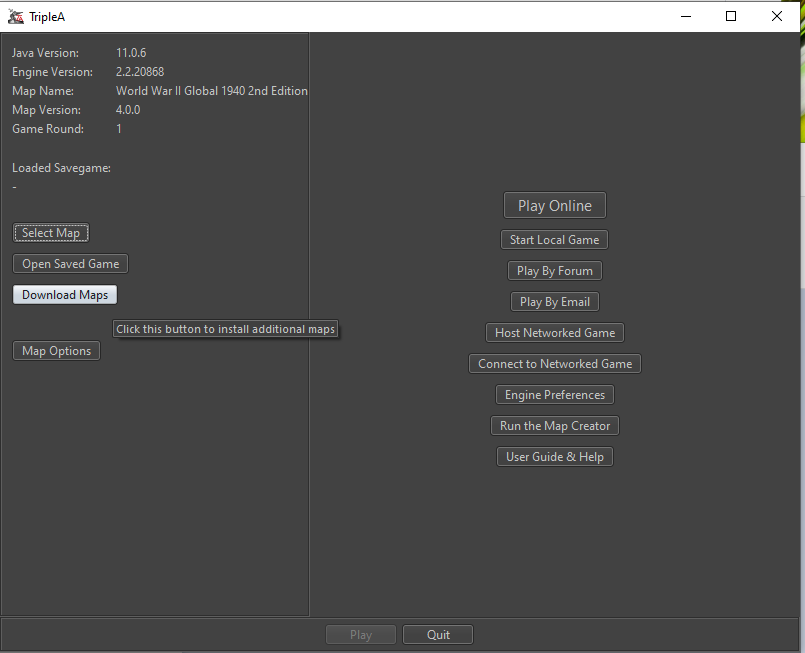Click the install additional maps tooltip
Image resolution: width=805 pixels, height=653 pixels.
[225, 329]
